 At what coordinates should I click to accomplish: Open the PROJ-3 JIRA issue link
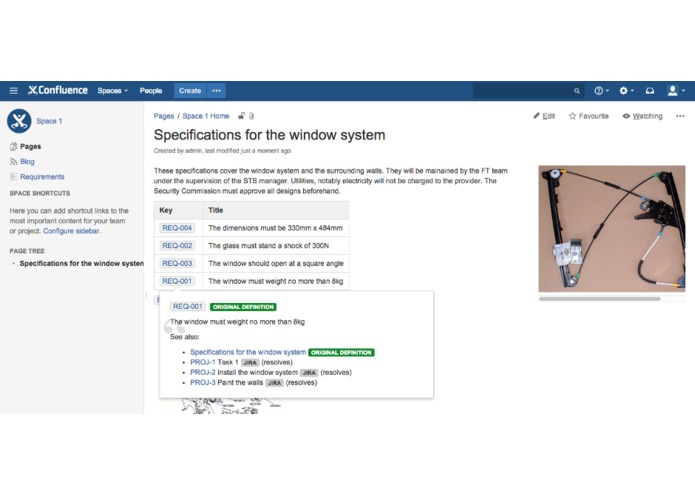(x=203, y=382)
